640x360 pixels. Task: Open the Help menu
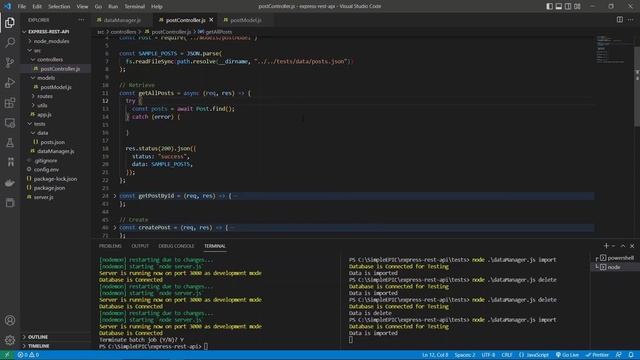click(157, 6)
